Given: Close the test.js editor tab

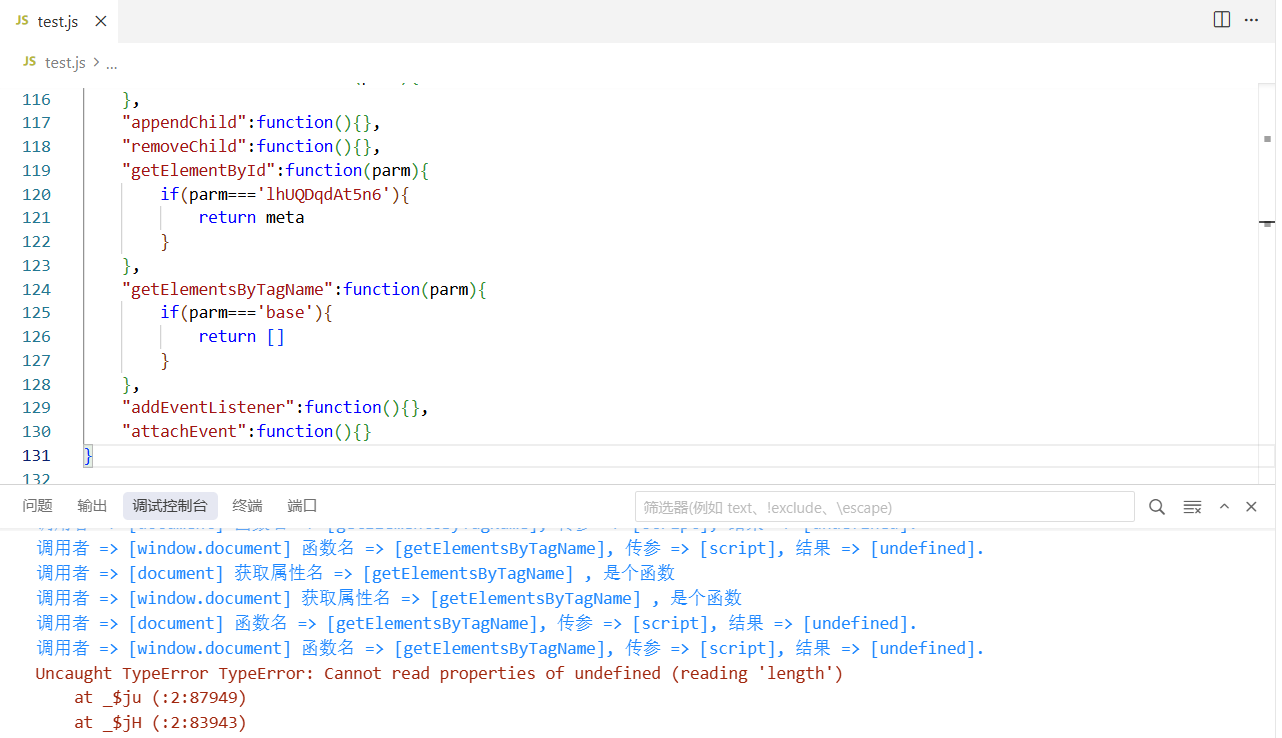Looking at the screenshot, I should click(100, 22).
